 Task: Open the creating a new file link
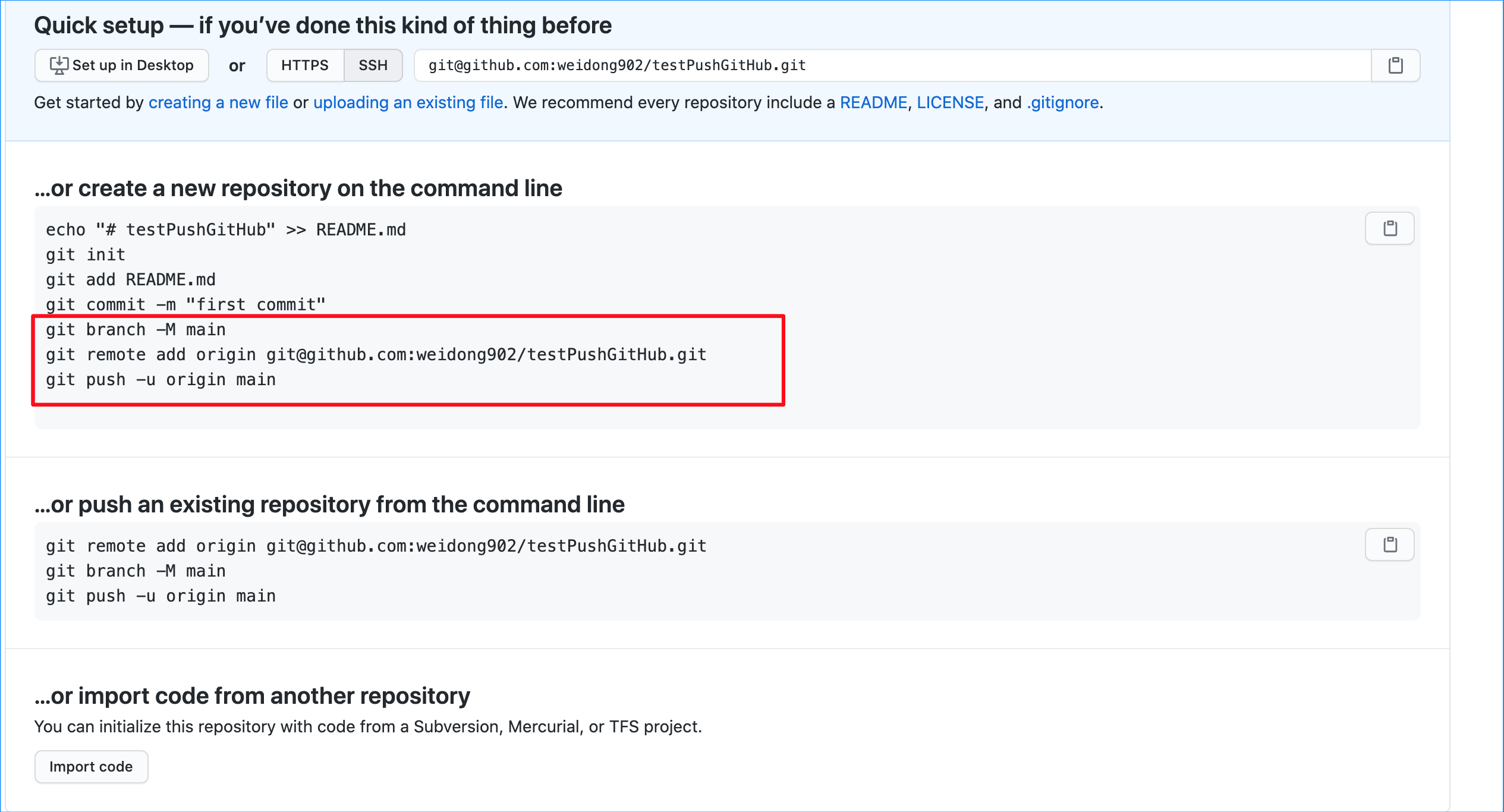point(218,103)
